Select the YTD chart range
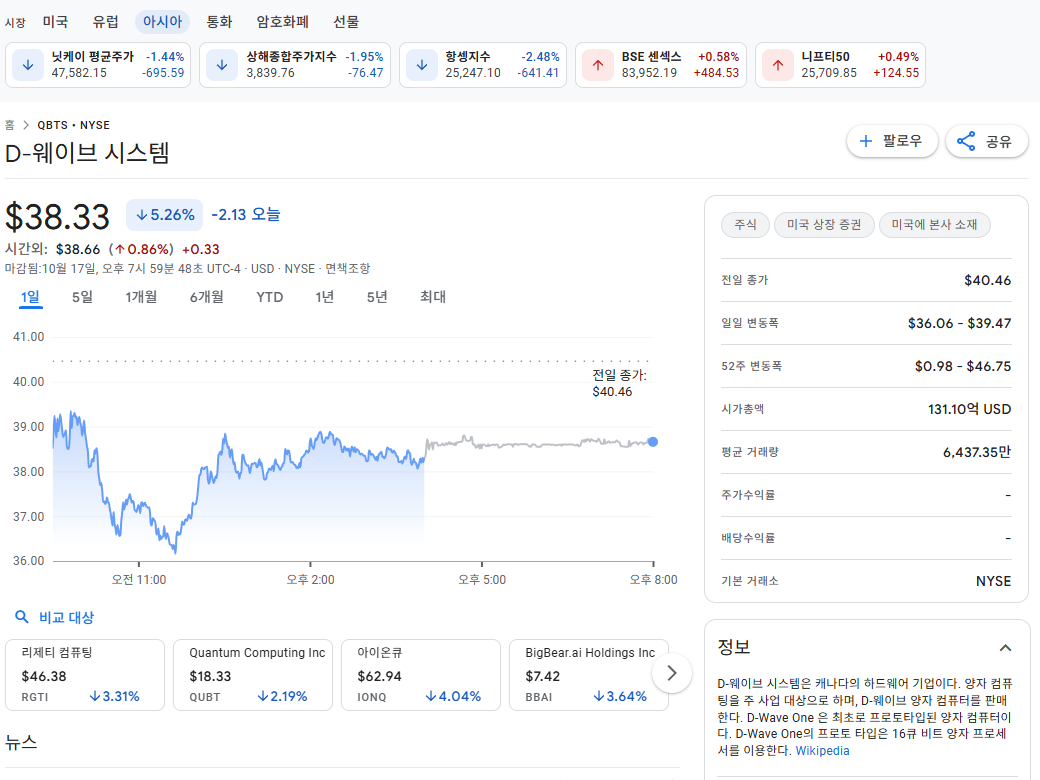The image size is (1040, 780). 269,296
